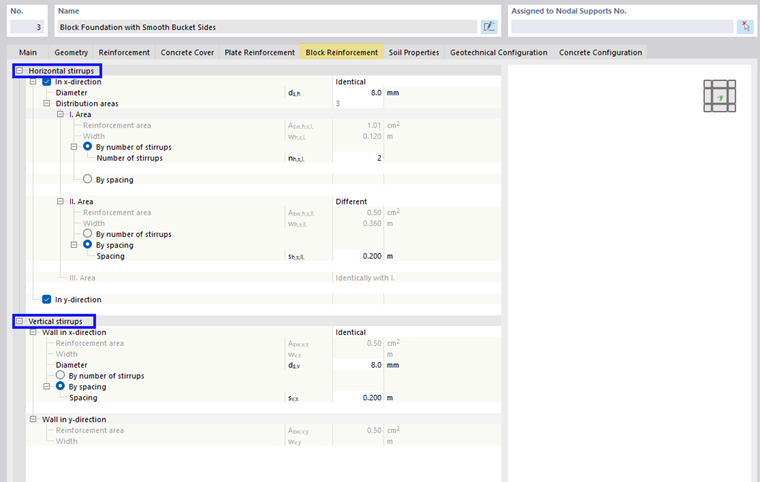Click the III. Area row
This screenshot has width=760, height=482.
click(x=264, y=277)
